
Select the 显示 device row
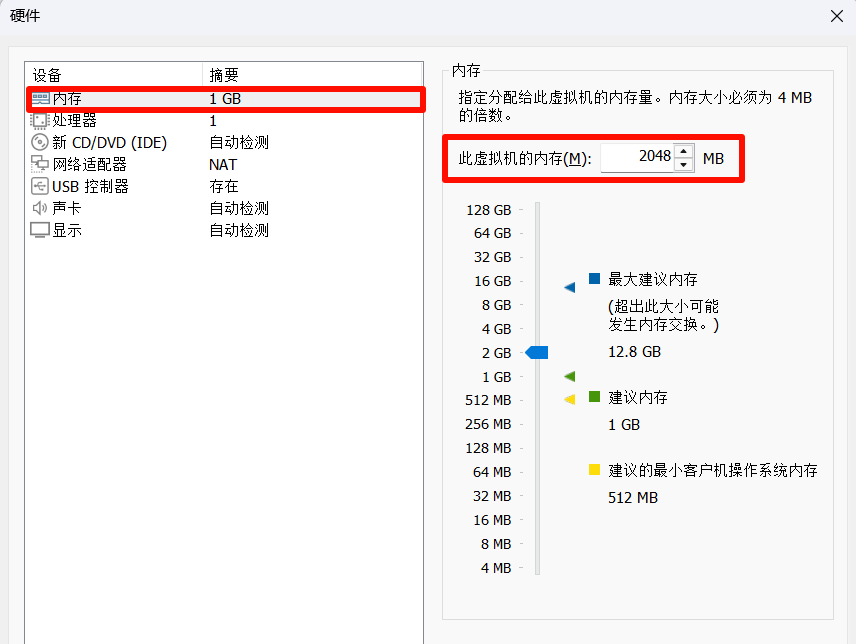click(x=224, y=230)
